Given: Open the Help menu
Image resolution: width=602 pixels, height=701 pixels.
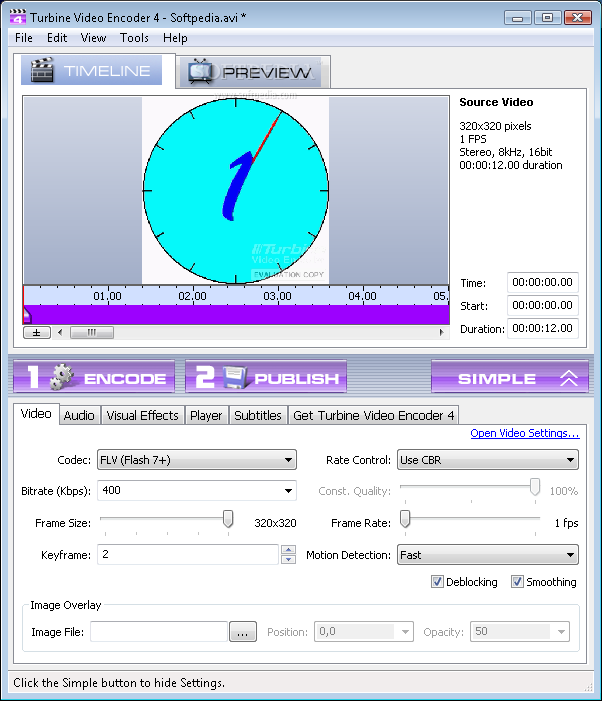Looking at the screenshot, I should coord(175,38).
